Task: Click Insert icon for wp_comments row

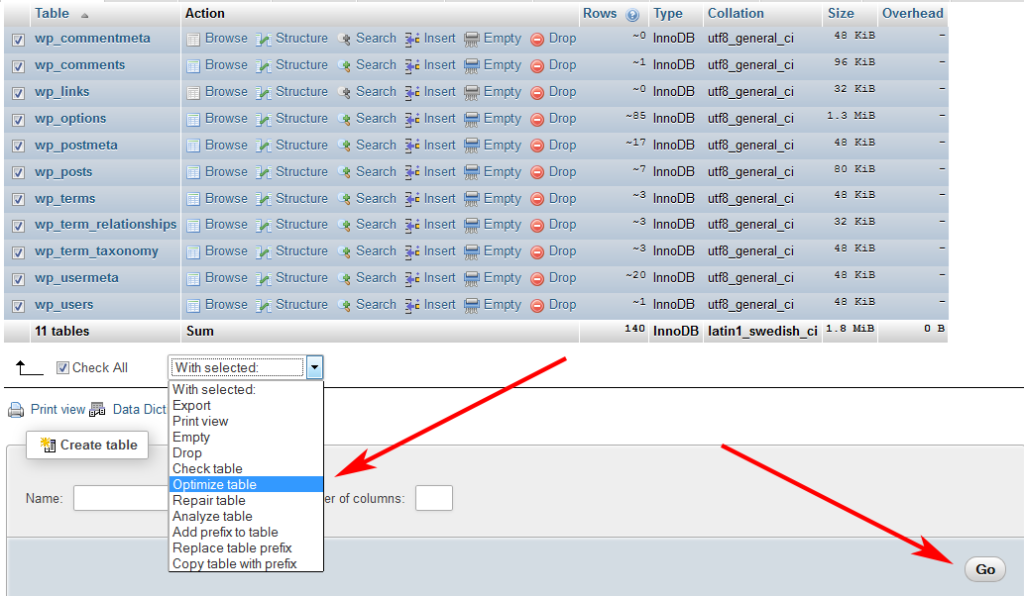Action: point(412,66)
